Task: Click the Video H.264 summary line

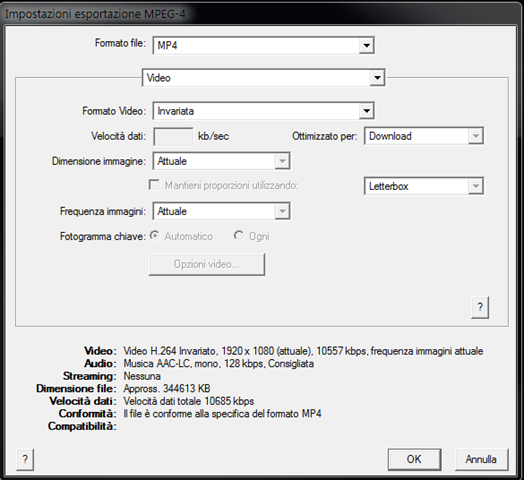Action: 303,351
